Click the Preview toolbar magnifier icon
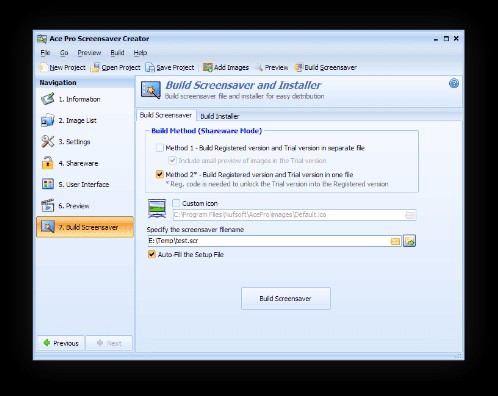This screenshot has height=396, width=498. pyautogui.click(x=259, y=67)
